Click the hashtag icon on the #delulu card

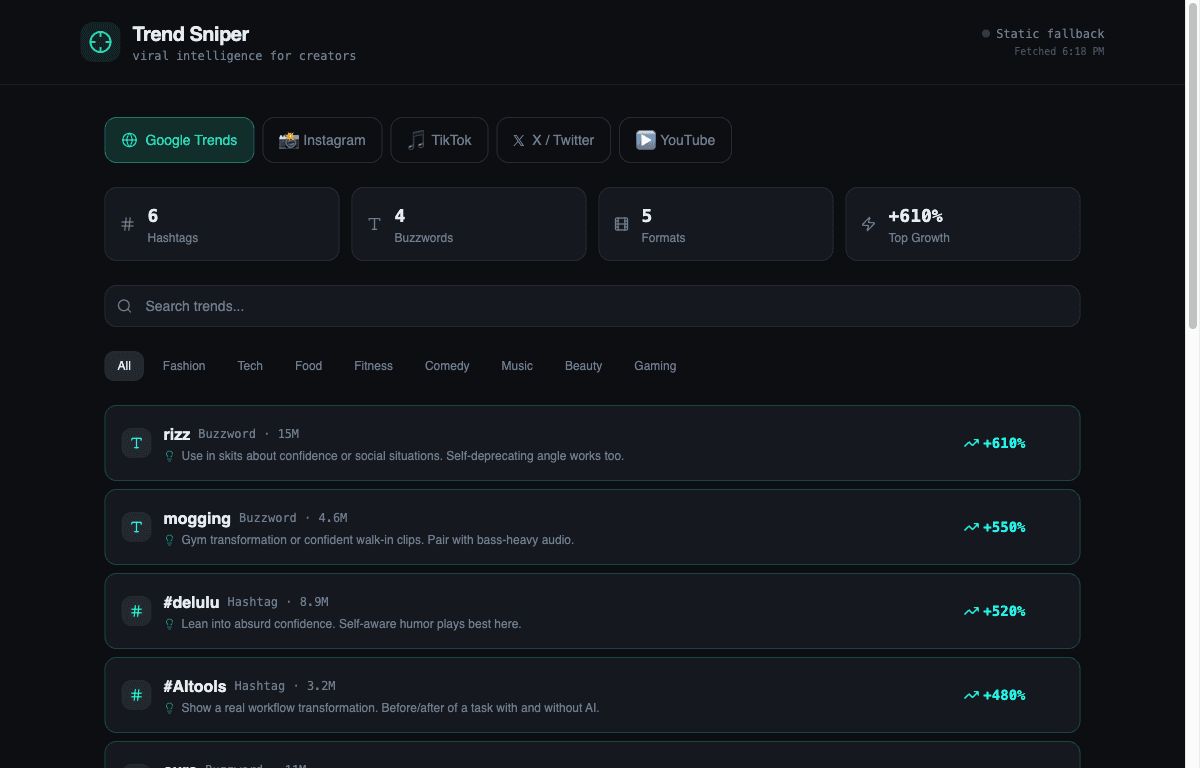136,611
